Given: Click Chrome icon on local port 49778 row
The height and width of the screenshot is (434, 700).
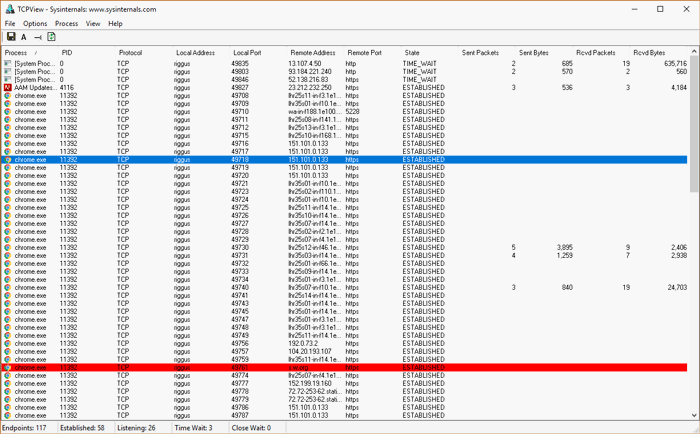Looking at the screenshot, I should 8,392.
